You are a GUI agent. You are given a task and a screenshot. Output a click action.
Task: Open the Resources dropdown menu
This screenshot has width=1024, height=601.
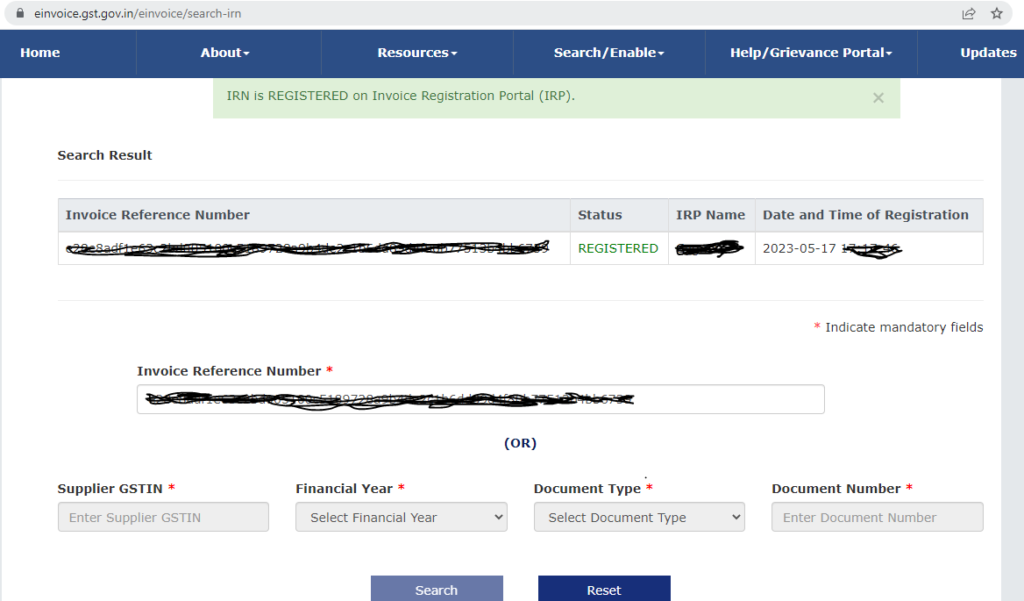417,53
